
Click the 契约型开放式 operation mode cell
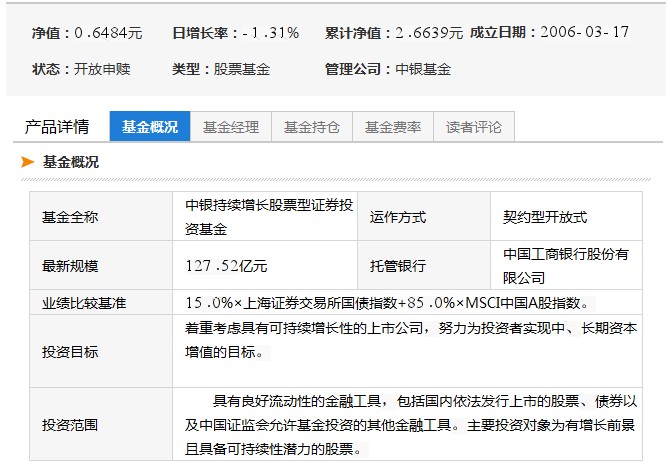545,216
